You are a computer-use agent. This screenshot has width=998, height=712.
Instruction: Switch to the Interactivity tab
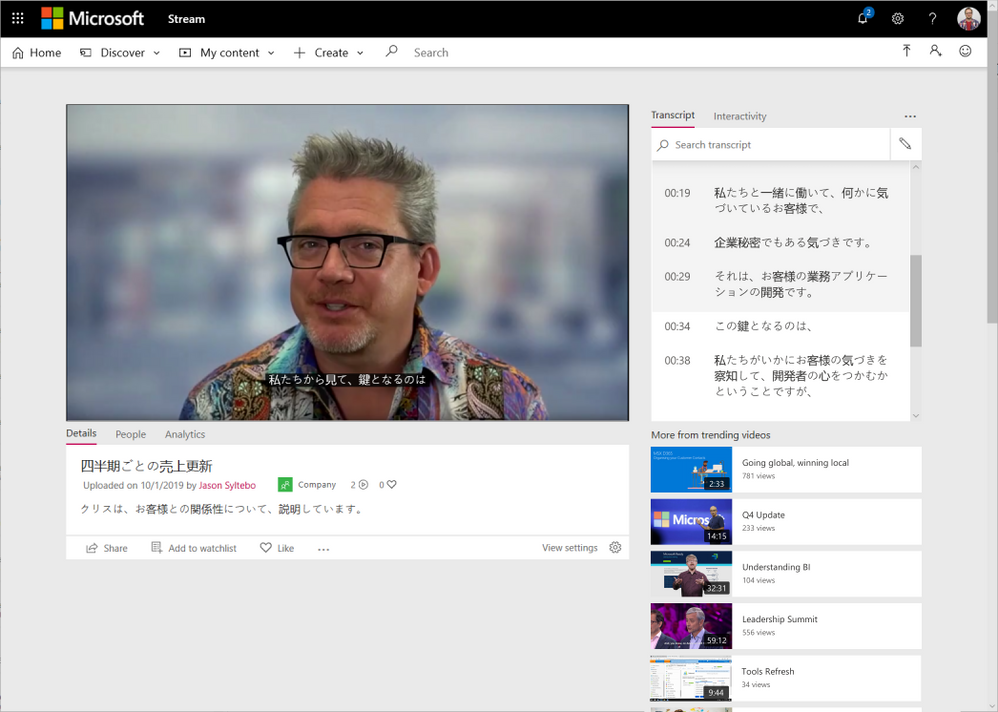[x=740, y=116]
